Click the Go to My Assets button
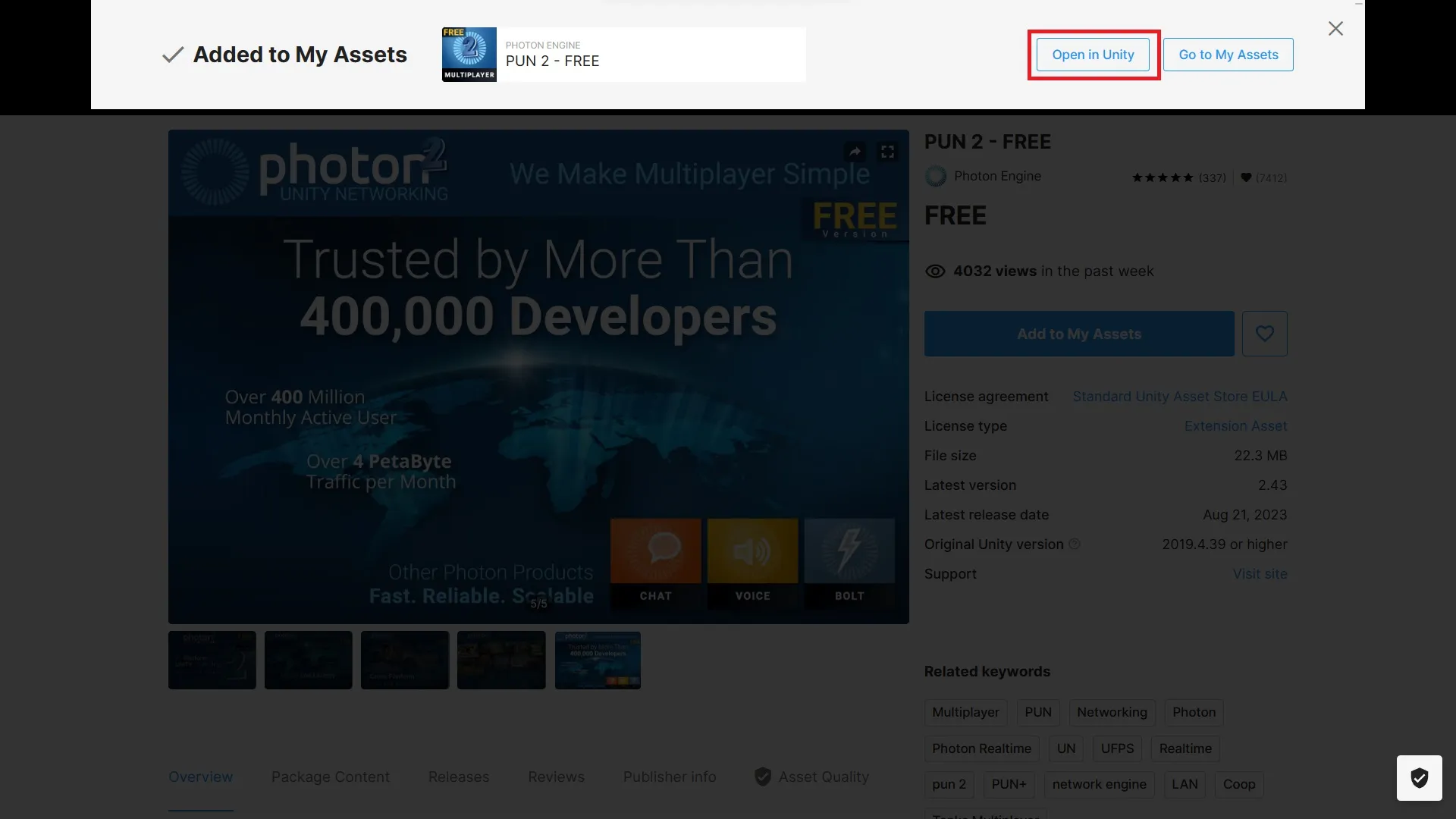1456x819 pixels. click(x=1228, y=55)
